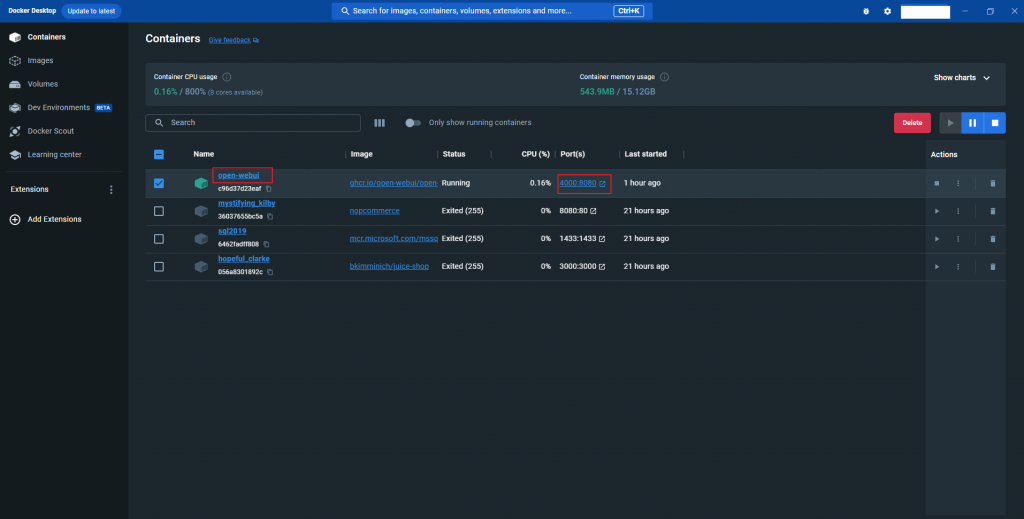The height and width of the screenshot is (519, 1024).
Task: Copy container ID 6462fadff808
Action: [266, 244]
